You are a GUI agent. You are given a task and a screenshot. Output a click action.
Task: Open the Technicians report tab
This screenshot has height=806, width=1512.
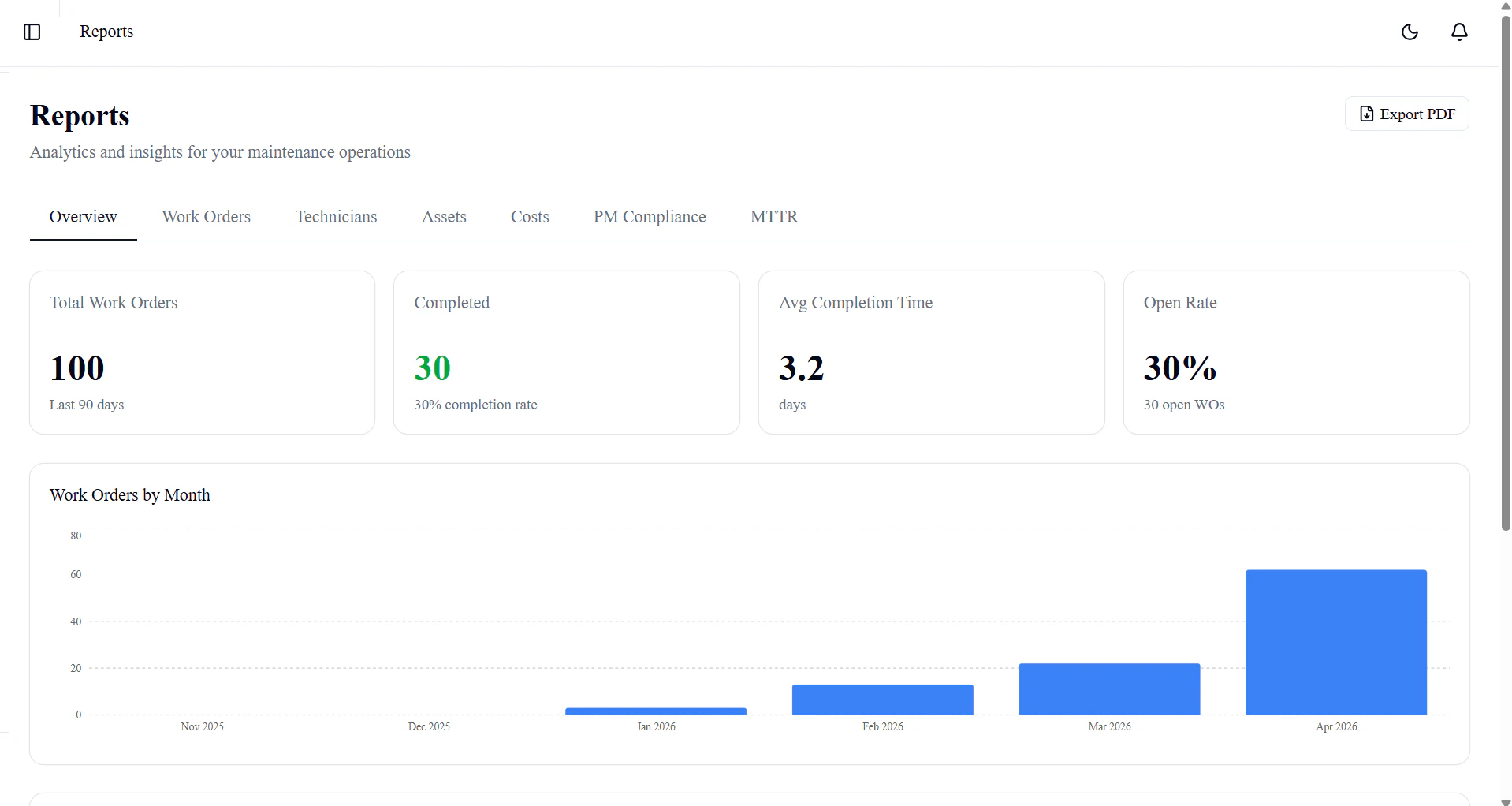click(x=336, y=217)
